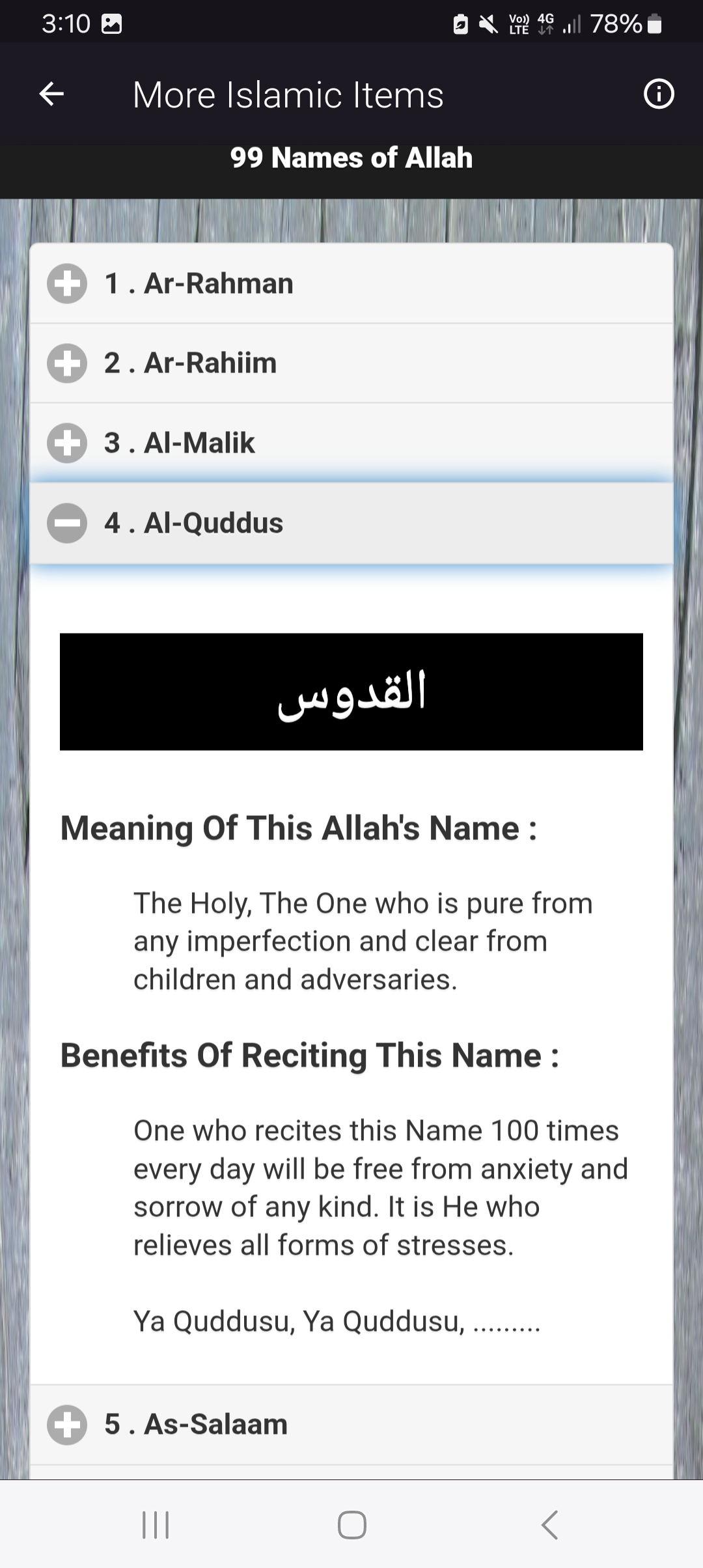Tap the battery indicator in status bar
This screenshot has height=1568, width=703.
(x=655, y=25)
